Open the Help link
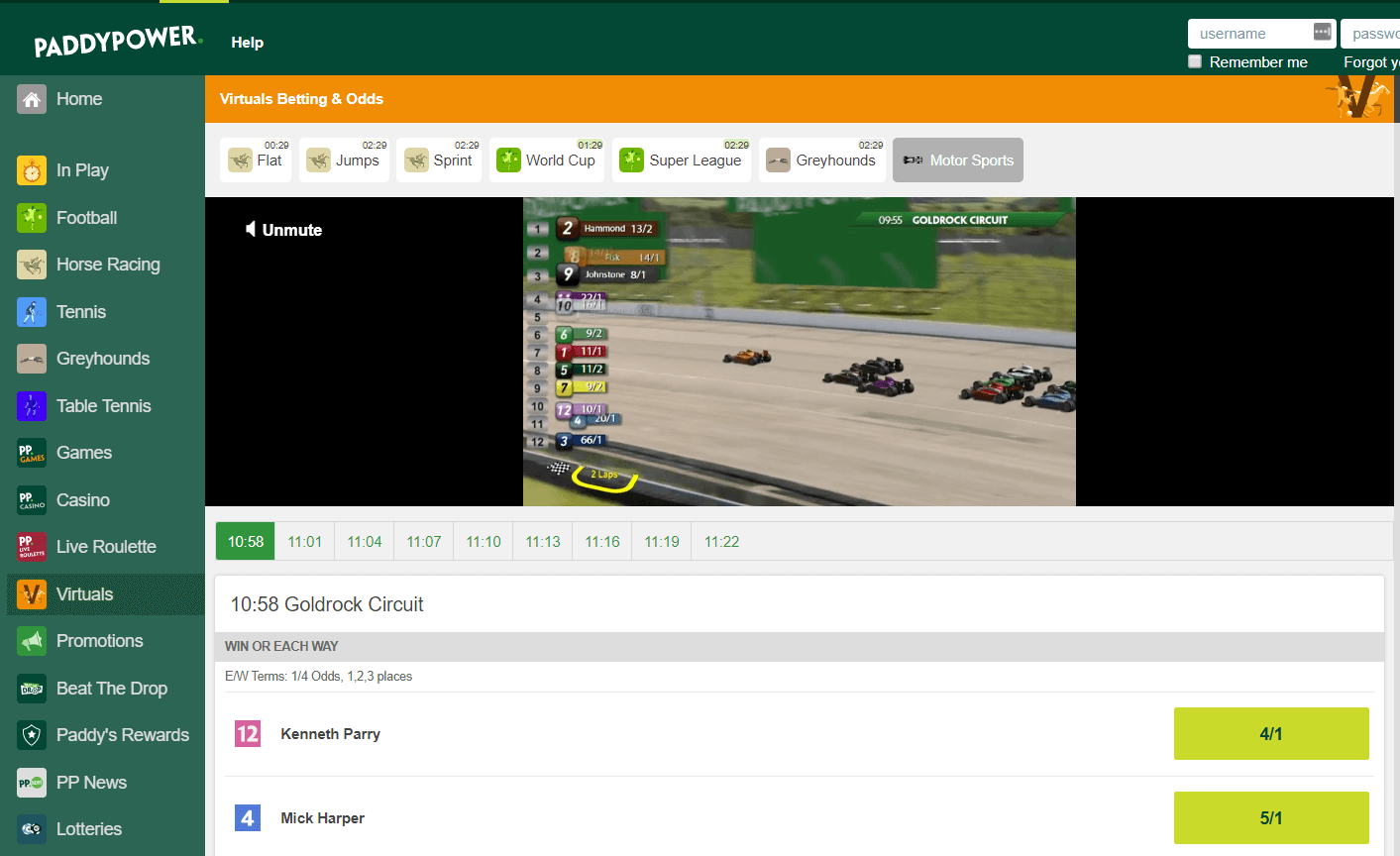The height and width of the screenshot is (856, 1400). [x=248, y=43]
